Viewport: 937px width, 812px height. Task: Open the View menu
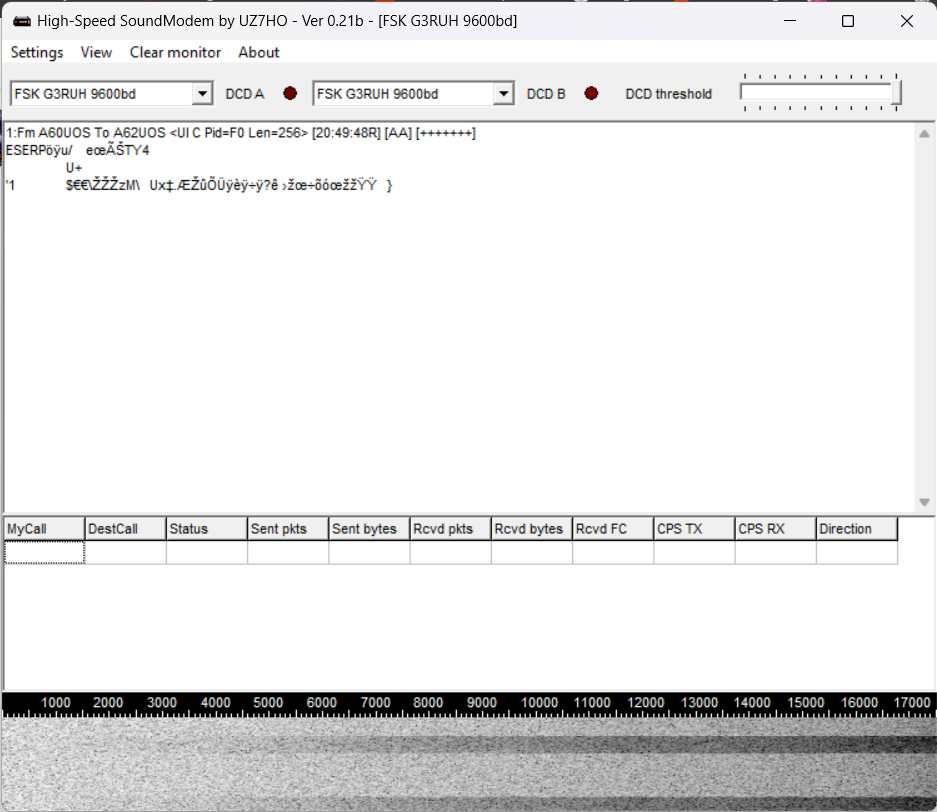96,53
